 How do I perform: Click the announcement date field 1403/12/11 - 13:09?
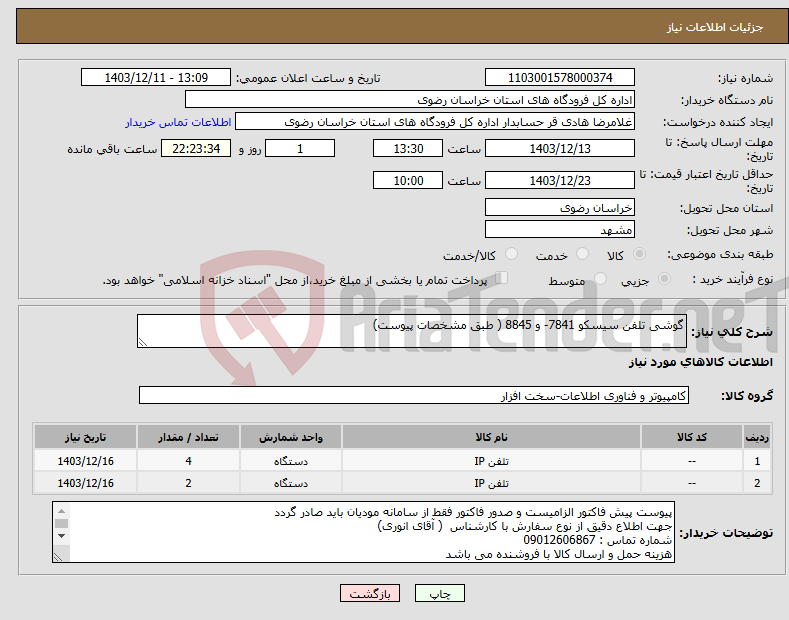(x=155, y=78)
